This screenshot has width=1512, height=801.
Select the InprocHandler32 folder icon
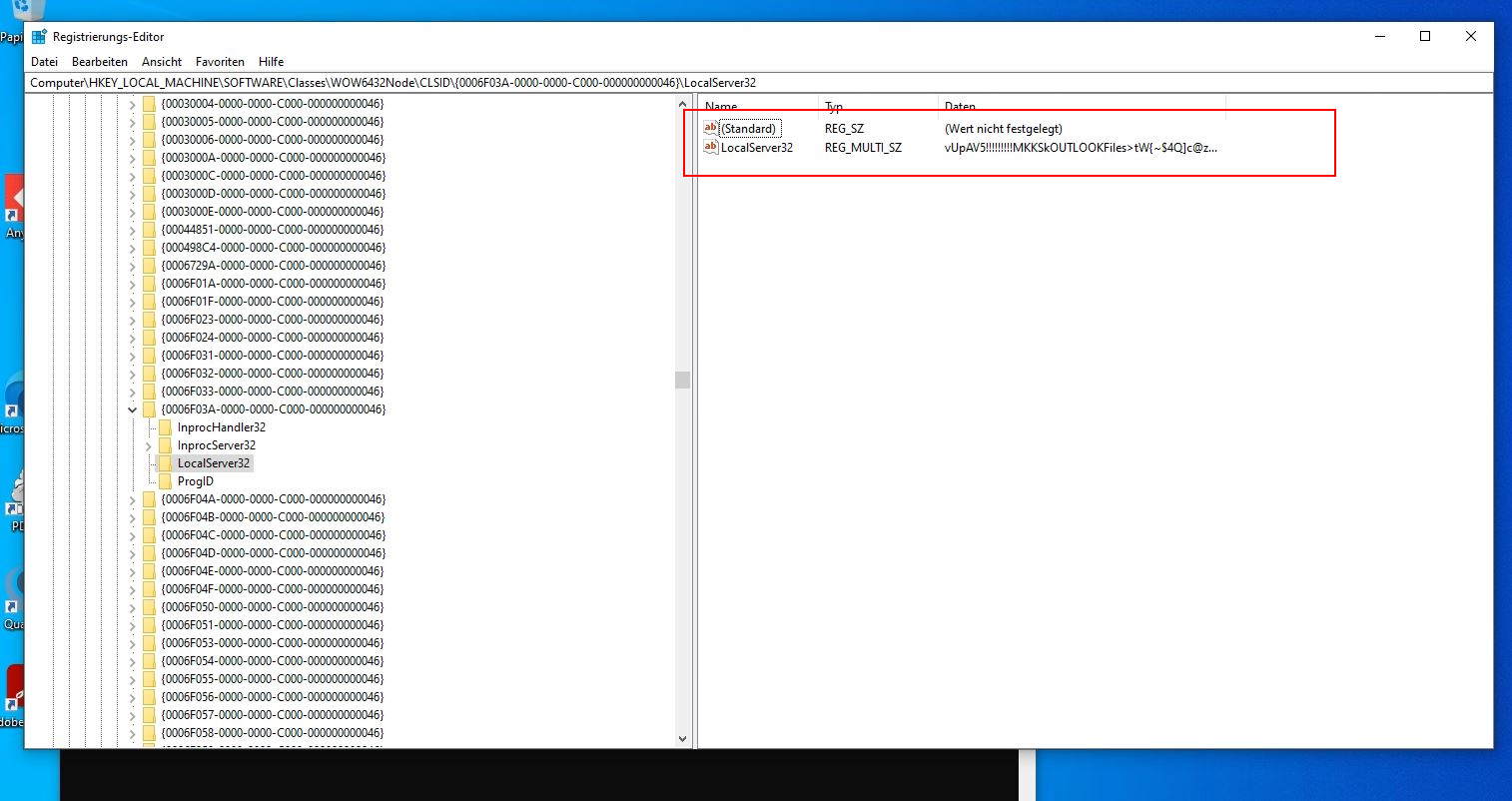[165, 427]
